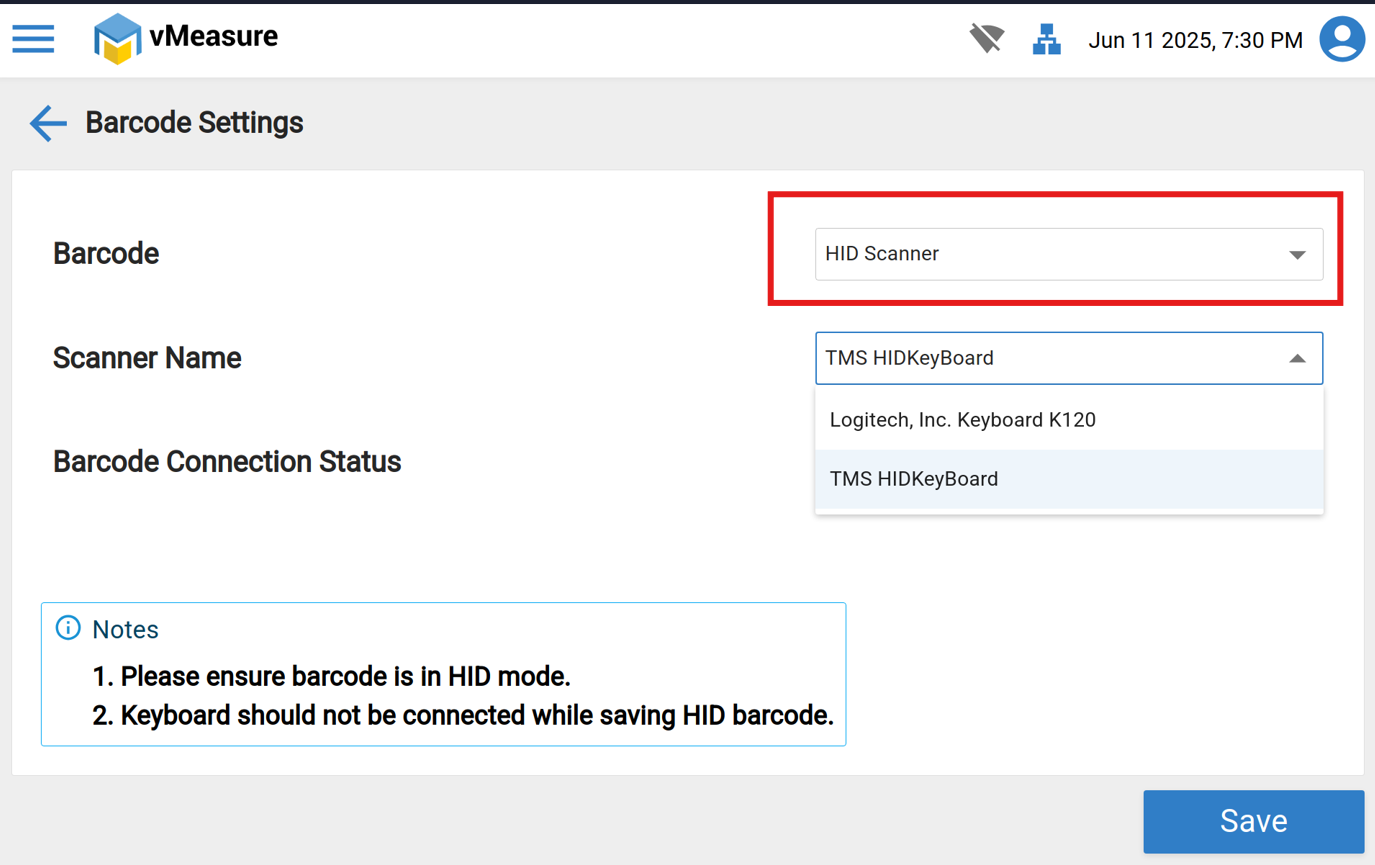The height and width of the screenshot is (865, 1375).
Task: Open the hamburger navigation menu
Action: tap(33, 39)
